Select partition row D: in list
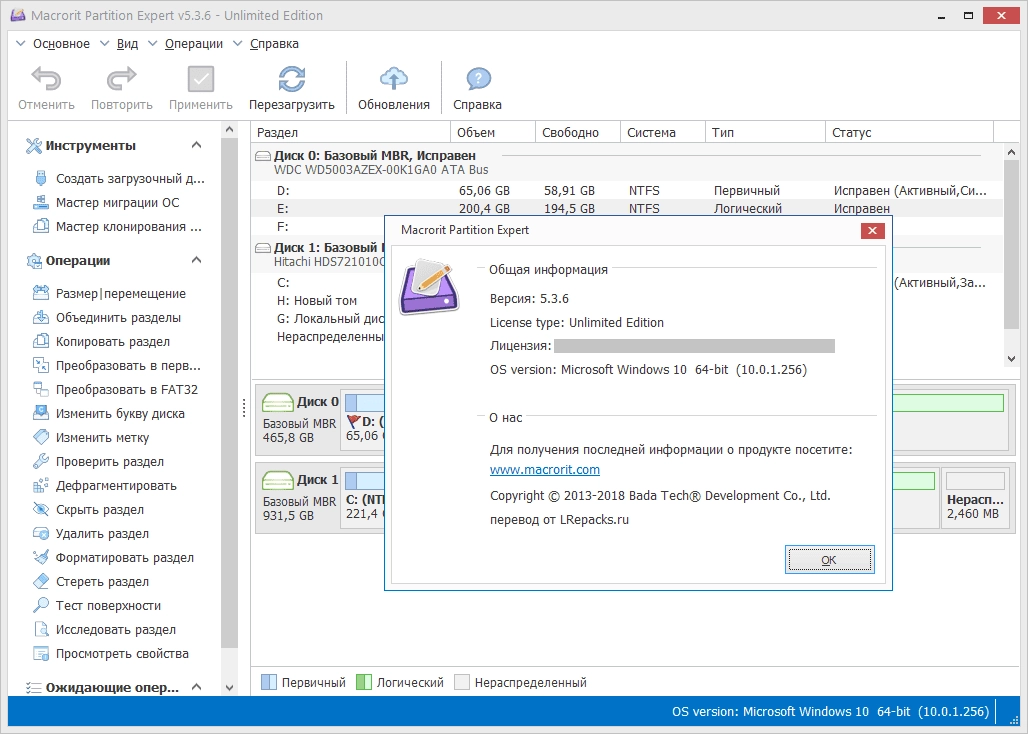 click(x=627, y=191)
